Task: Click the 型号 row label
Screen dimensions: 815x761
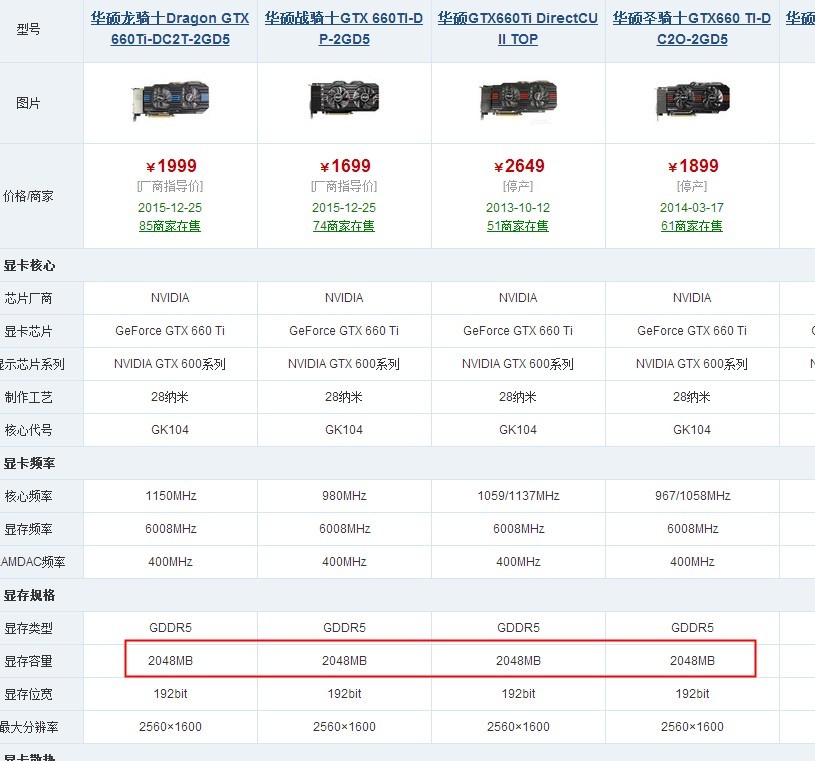Action: [28, 29]
